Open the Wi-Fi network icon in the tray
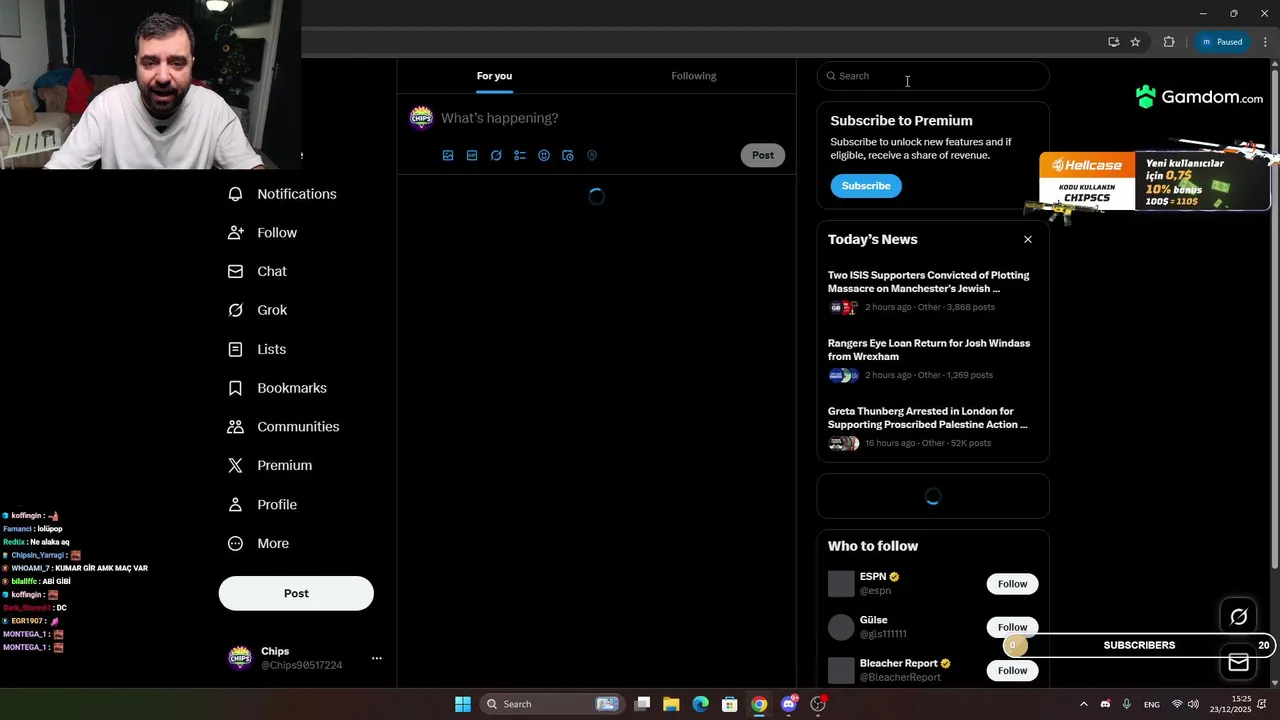Screen dimensions: 1280x720 1177,704
